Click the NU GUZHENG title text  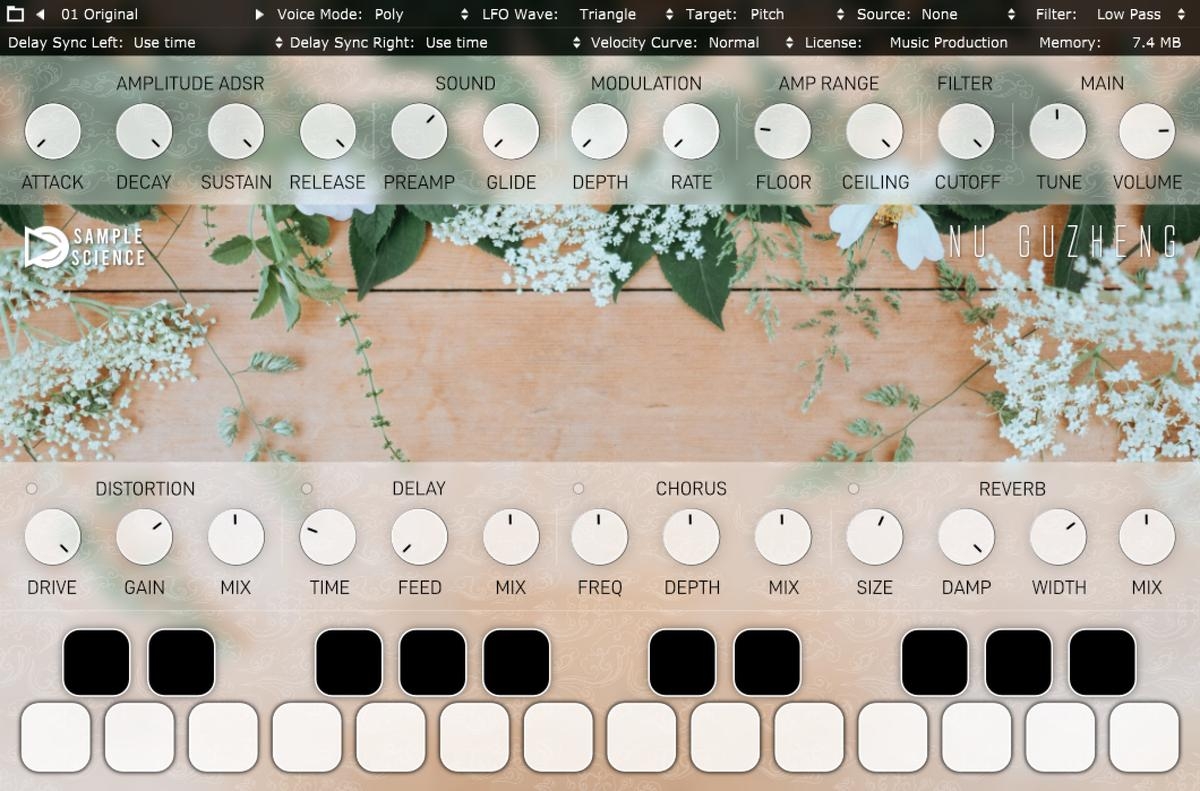click(x=1063, y=243)
